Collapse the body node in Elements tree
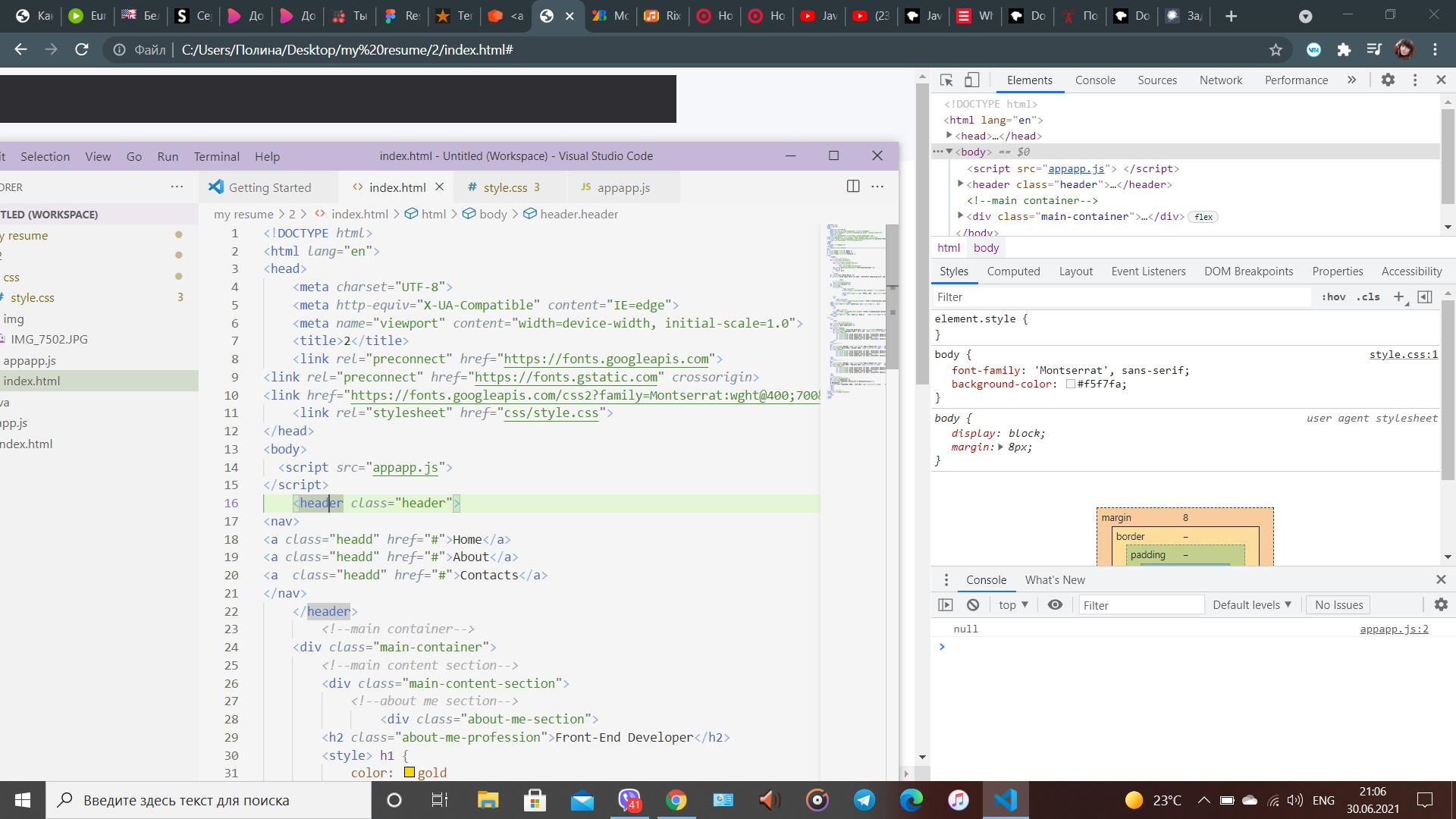Image resolution: width=1456 pixels, height=819 pixels. [949, 152]
